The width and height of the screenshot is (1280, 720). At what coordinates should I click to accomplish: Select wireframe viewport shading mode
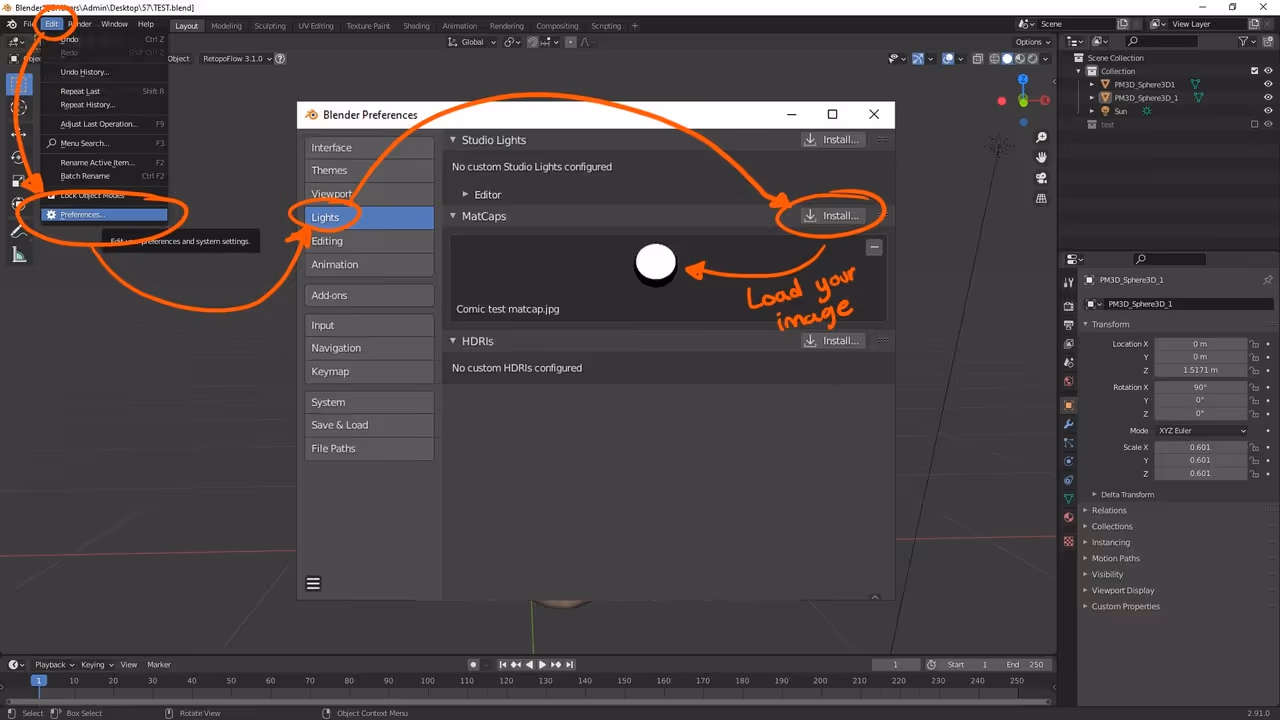(x=995, y=59)
